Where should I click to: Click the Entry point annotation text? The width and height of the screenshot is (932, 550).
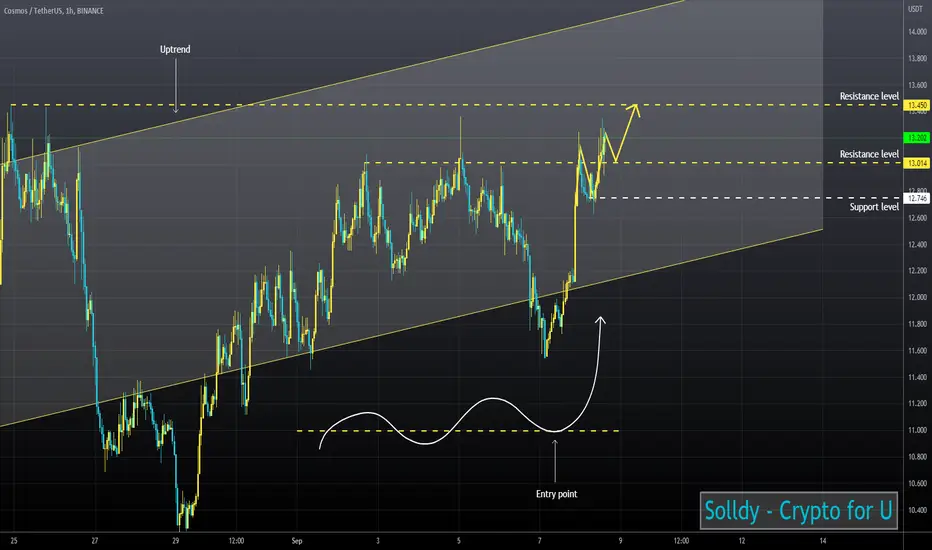coord(556,494)
